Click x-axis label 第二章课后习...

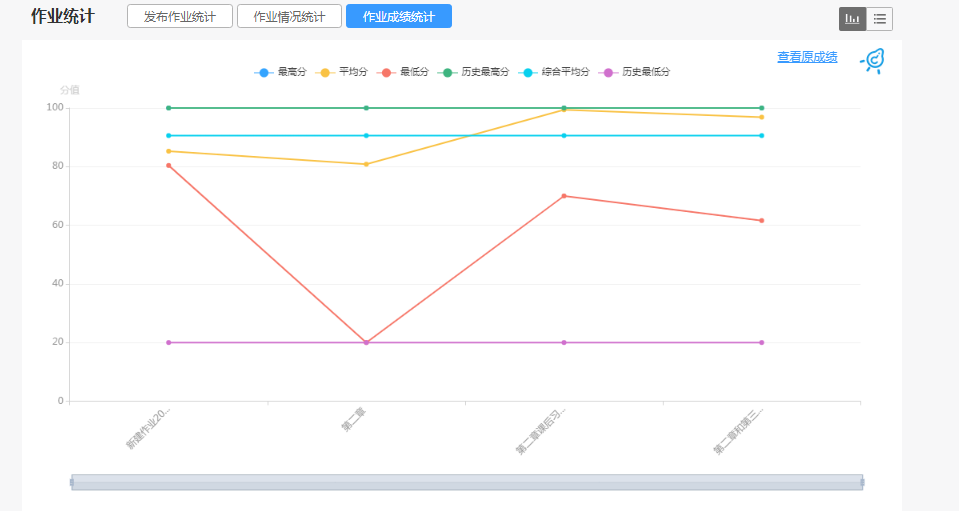click(x=541, y=431)
